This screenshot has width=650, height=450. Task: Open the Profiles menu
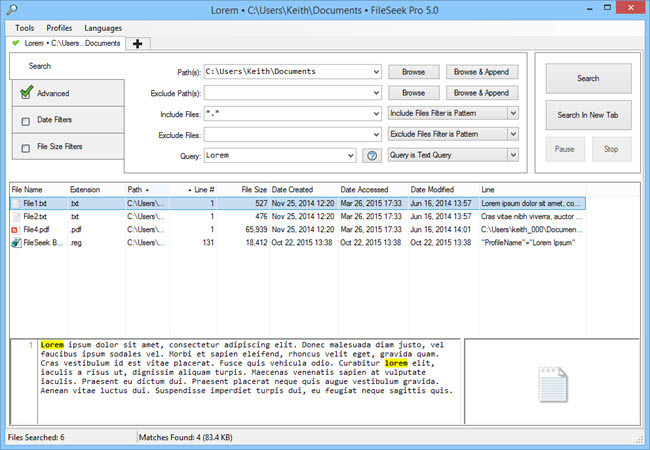pos(59,28)
